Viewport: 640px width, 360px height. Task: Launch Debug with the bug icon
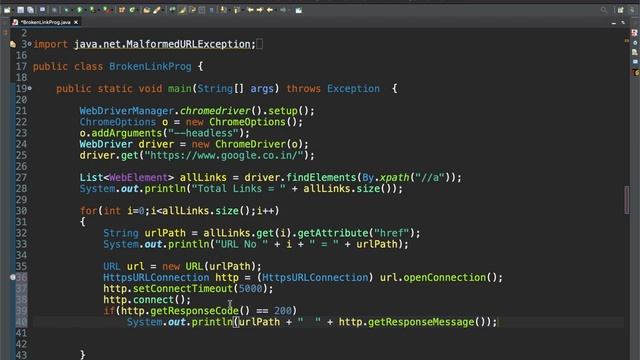(67, 10)
